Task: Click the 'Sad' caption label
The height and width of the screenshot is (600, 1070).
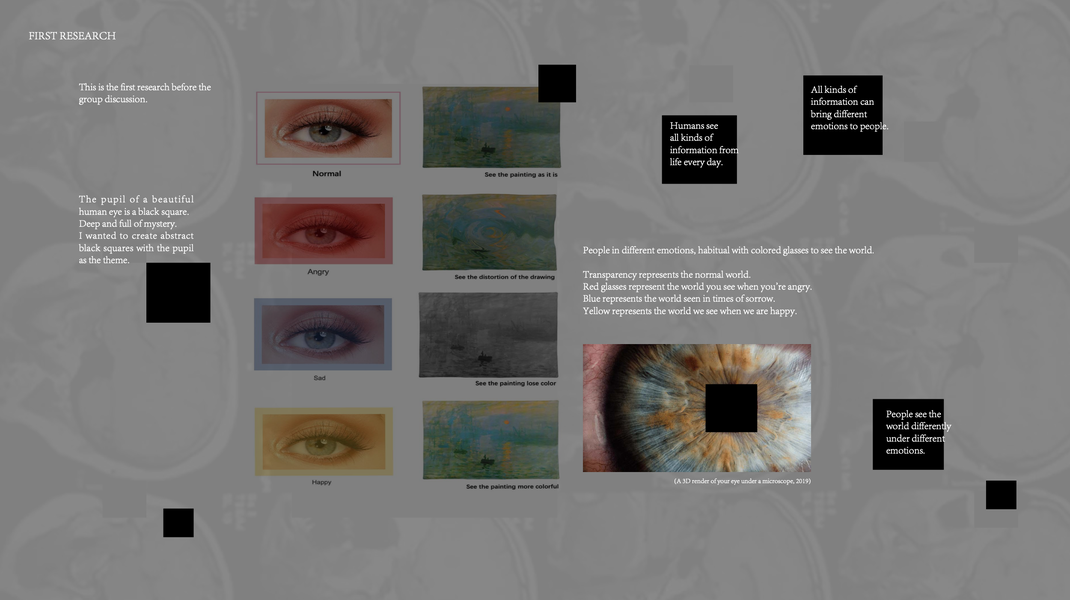Action: point(319,377)
